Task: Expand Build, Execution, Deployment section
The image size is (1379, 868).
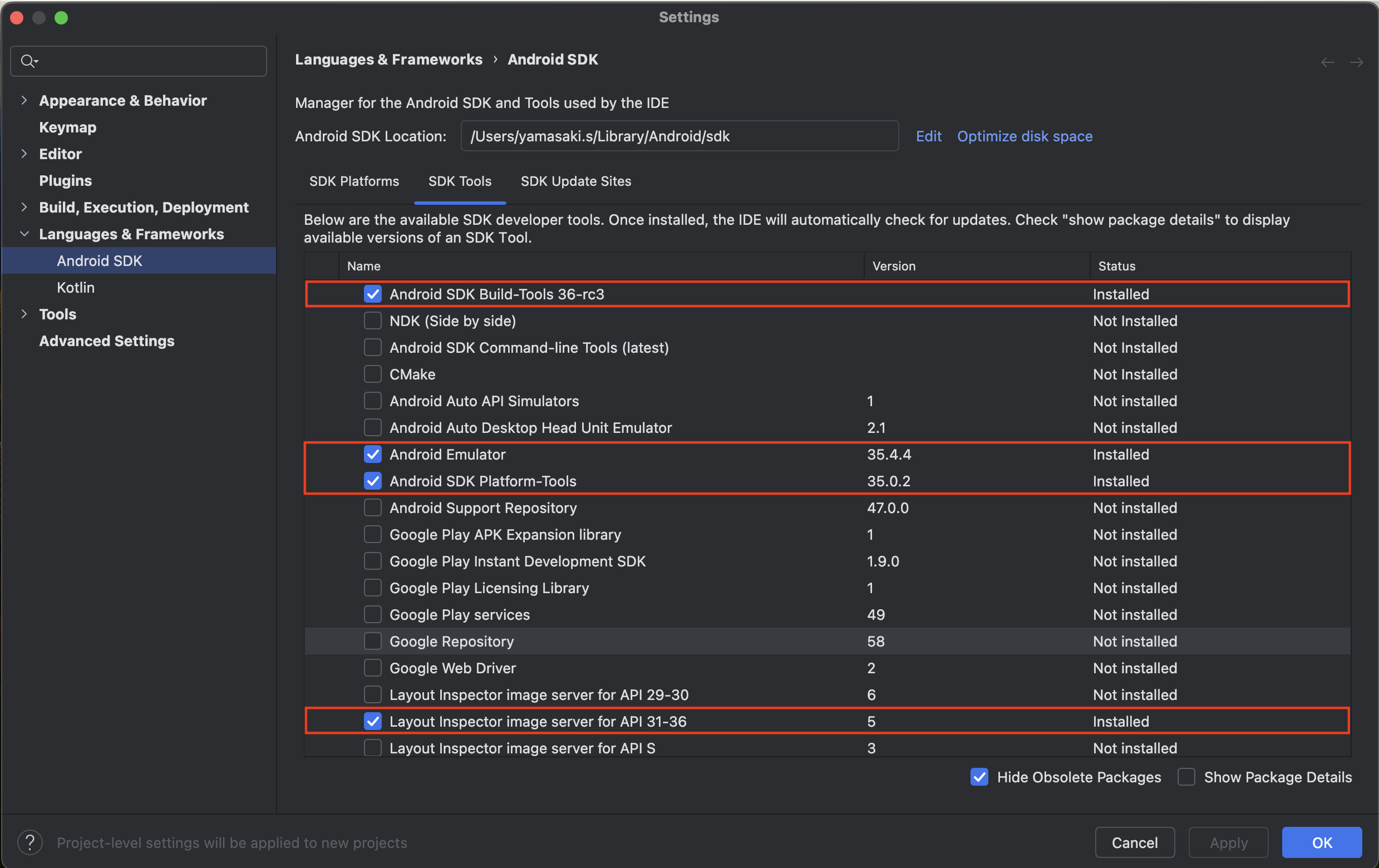Action: point(24,206)
